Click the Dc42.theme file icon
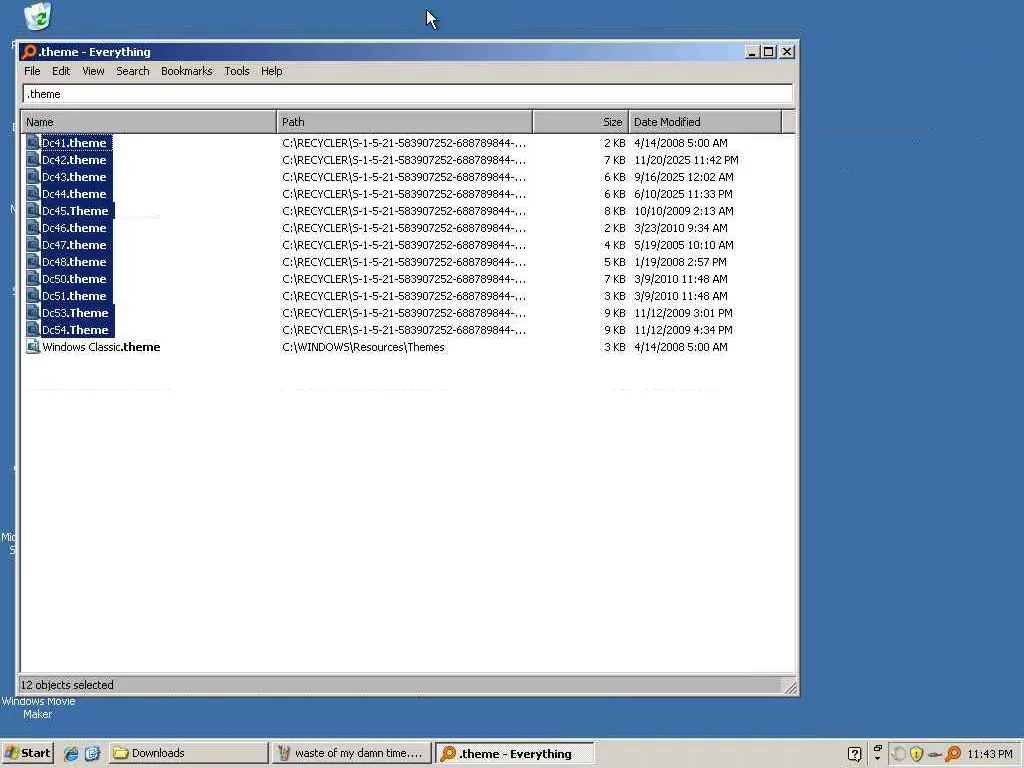This screenshot has width=1024, height=768. pyautogui.click(x=33, y=159)
